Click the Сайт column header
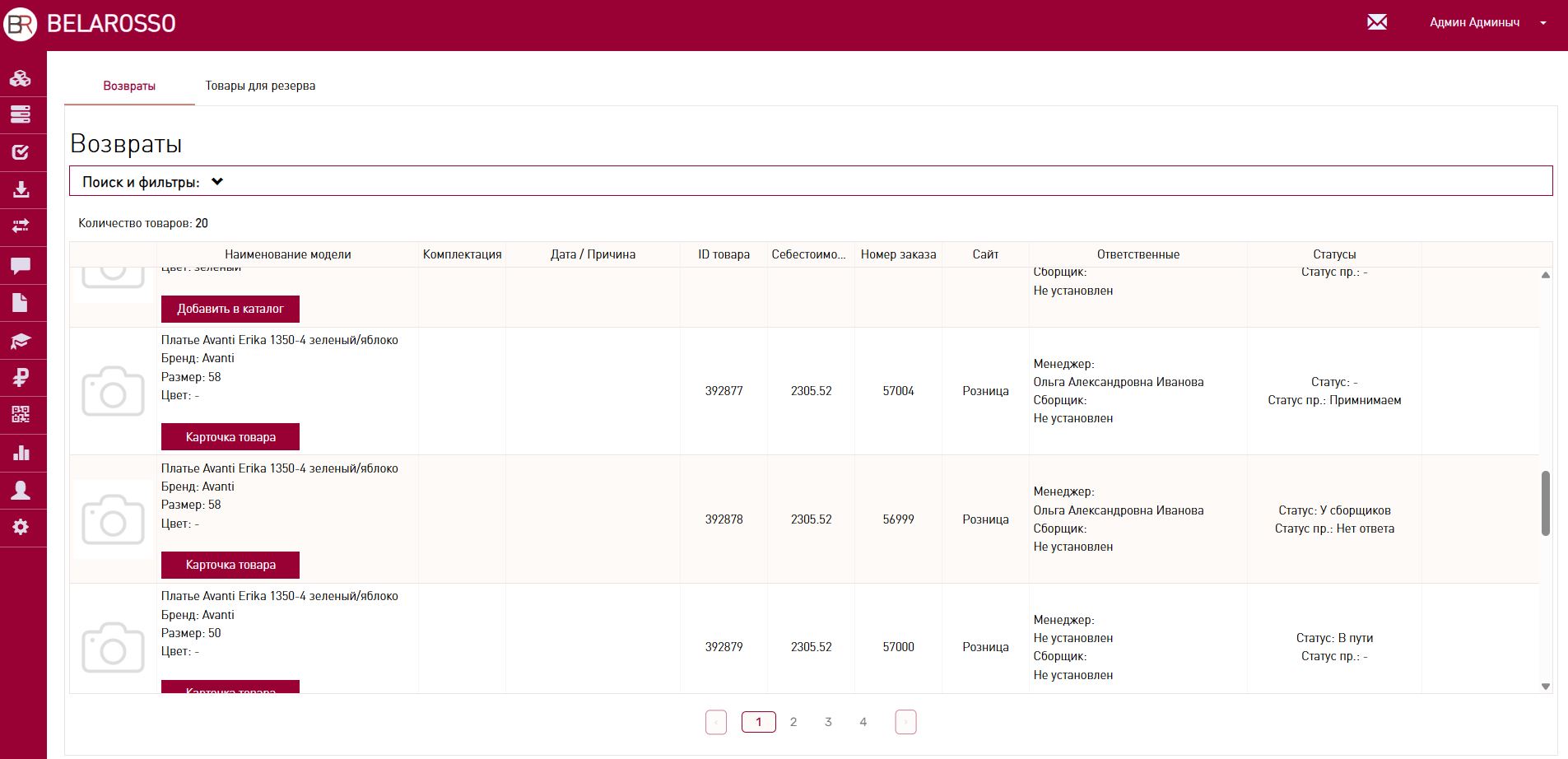Screen dimensions: 1568x759 point(985,254)
